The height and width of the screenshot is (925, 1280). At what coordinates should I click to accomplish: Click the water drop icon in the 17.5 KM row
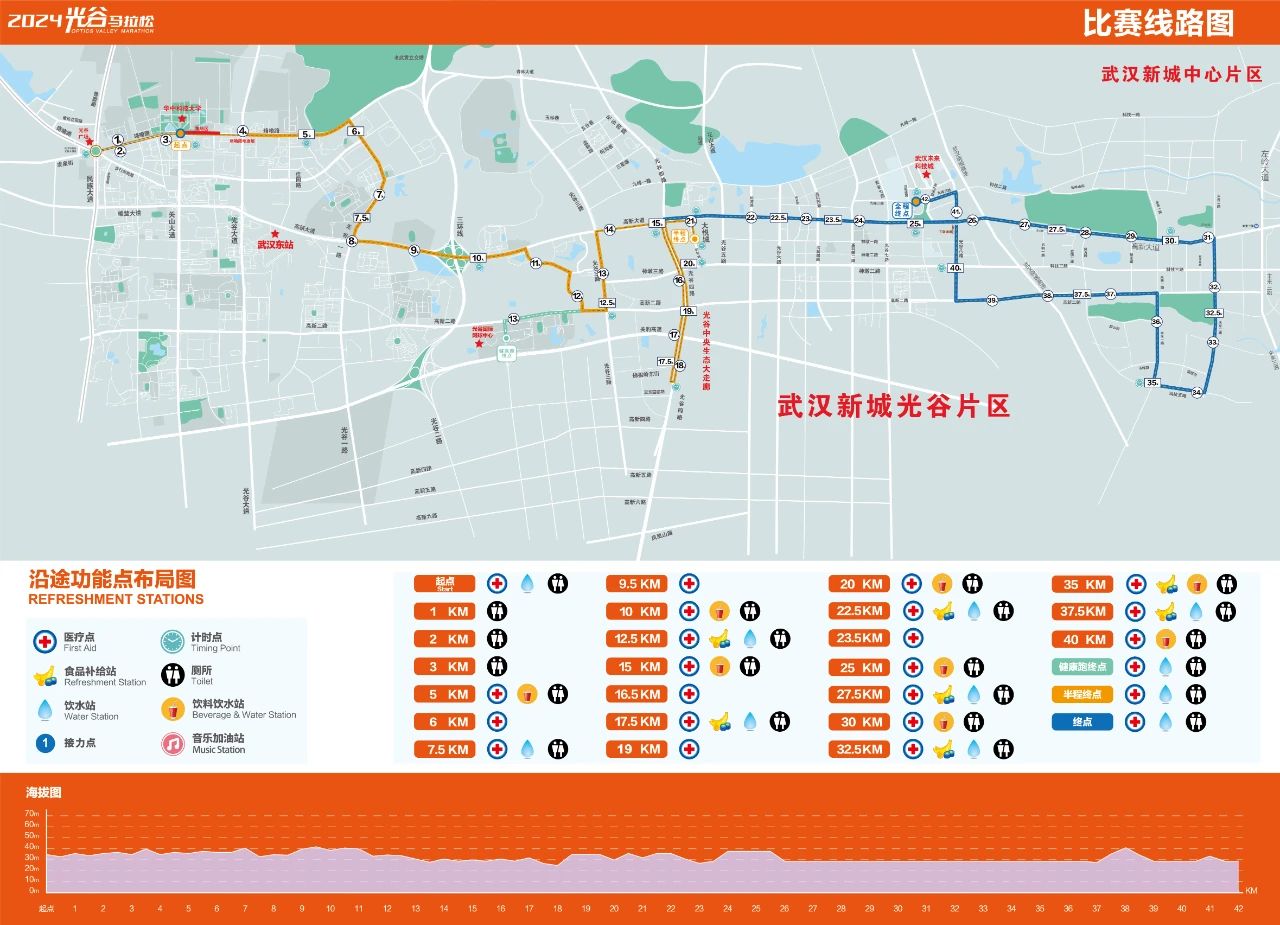pyautogui.click(x=750, y=721)
